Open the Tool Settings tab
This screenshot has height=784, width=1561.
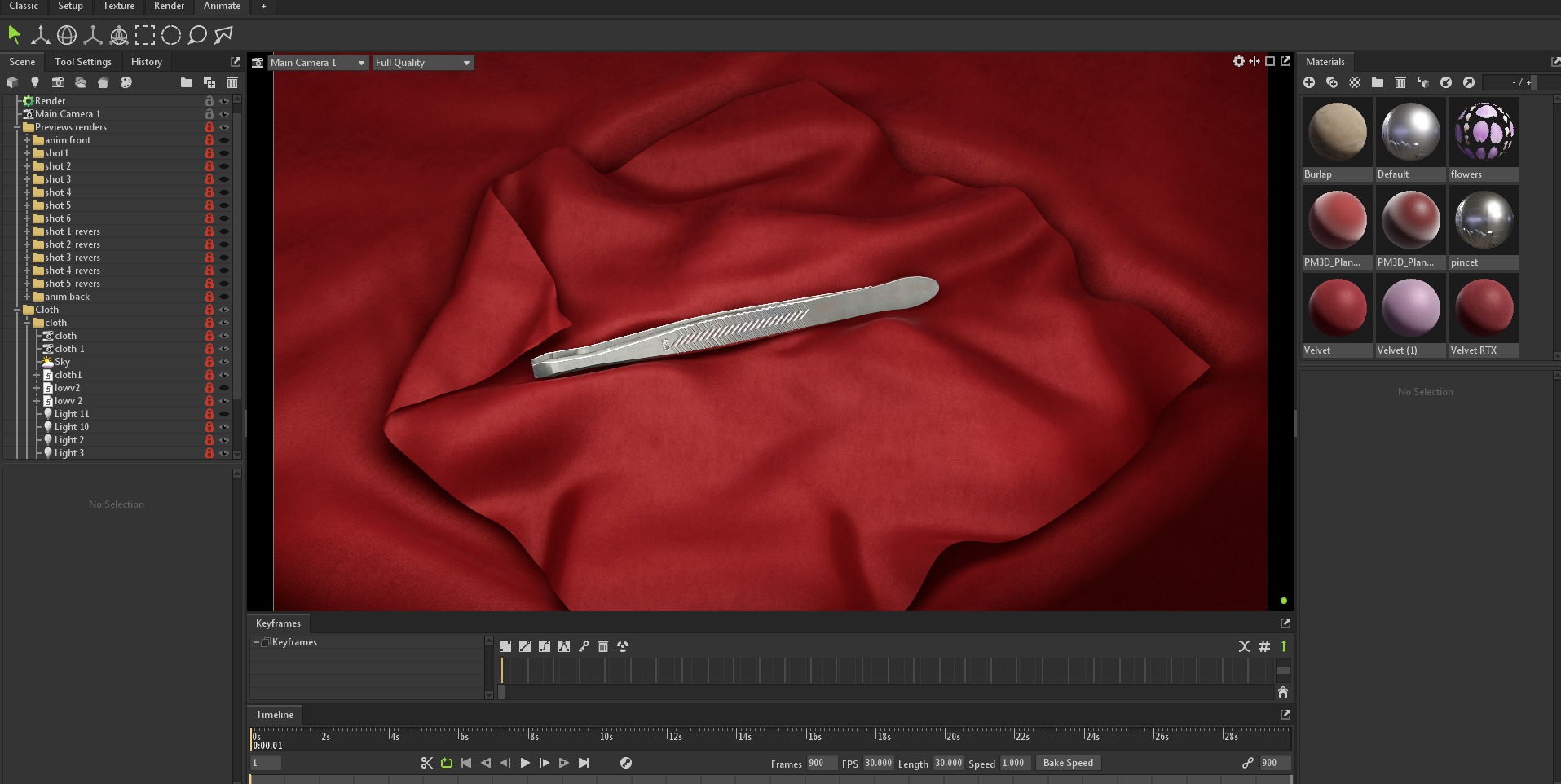coord(83,62)
